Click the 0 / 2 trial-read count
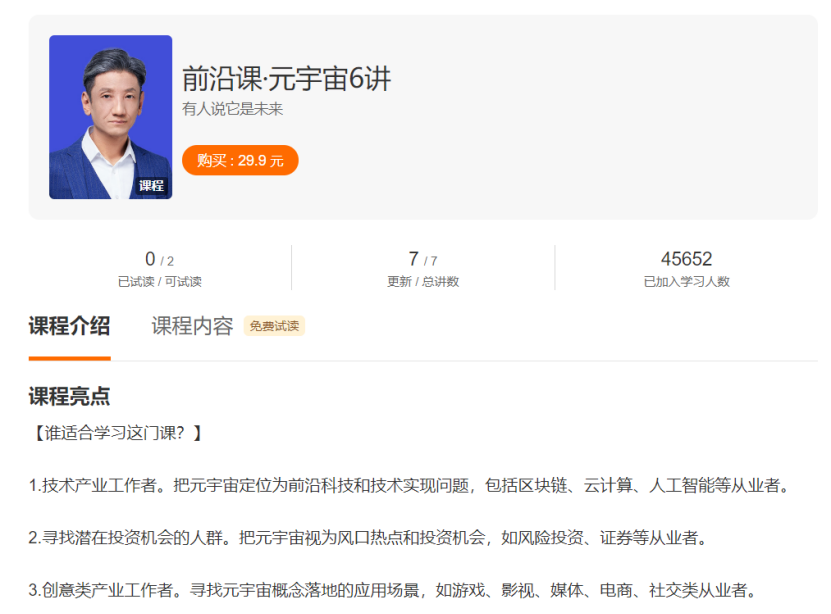 click(159, 260)
